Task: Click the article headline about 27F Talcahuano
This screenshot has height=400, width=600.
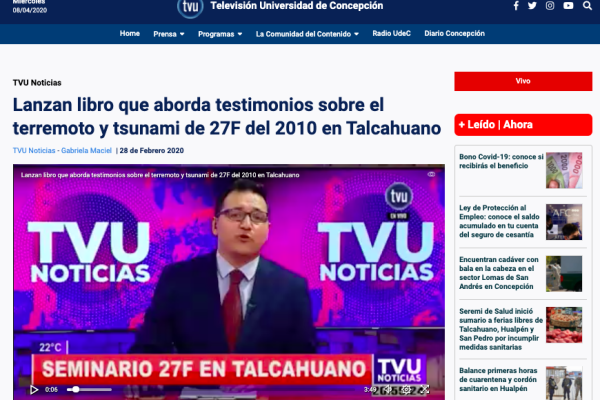Action: pos(227,116)
